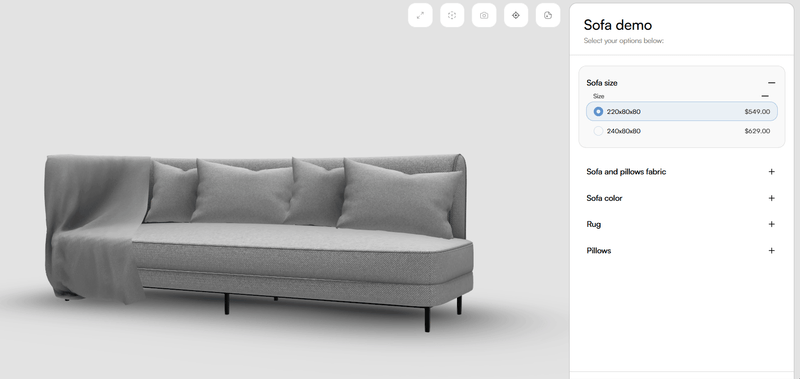Click the fullscreen expand arrows icon
800x379 pixels.
(x=420, y=15)
